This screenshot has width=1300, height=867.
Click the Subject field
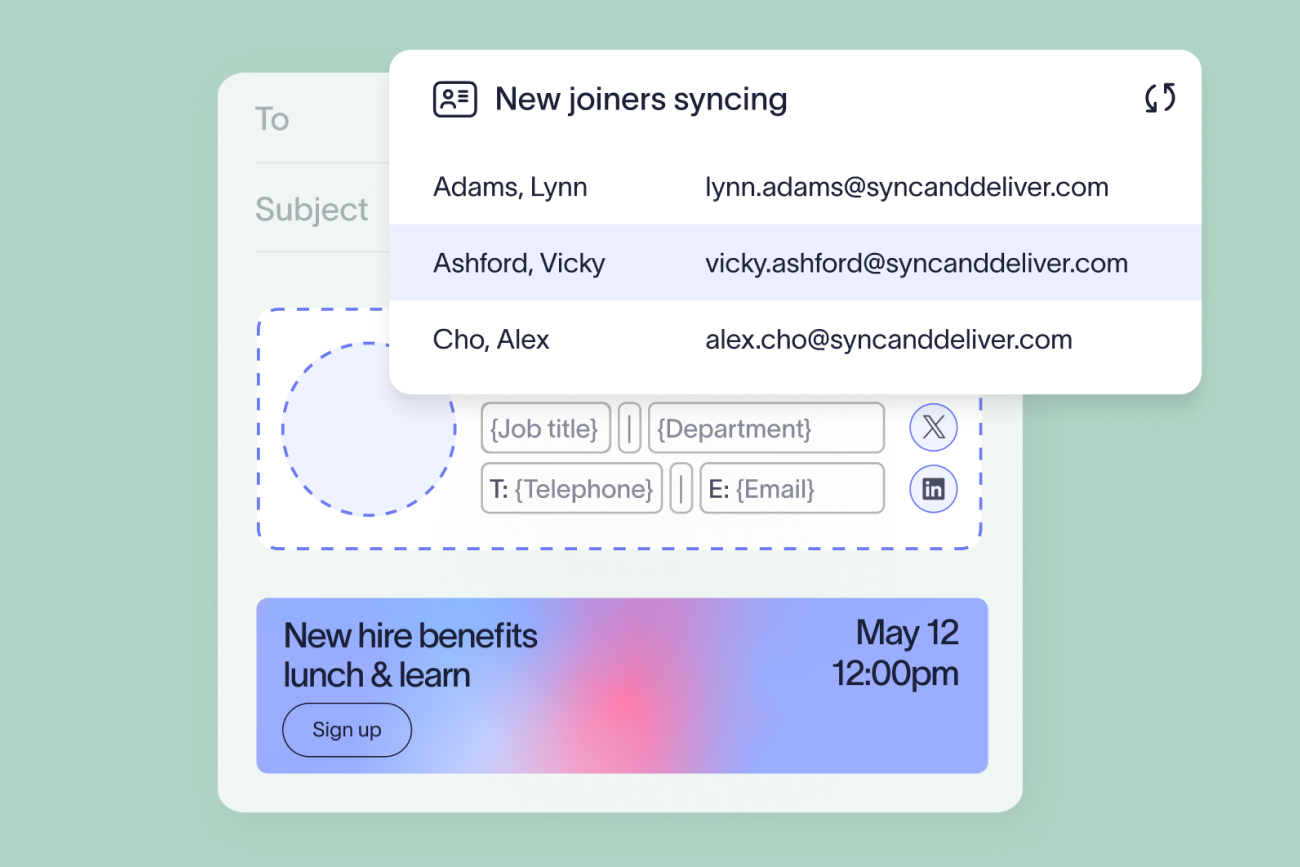[322, 209]
